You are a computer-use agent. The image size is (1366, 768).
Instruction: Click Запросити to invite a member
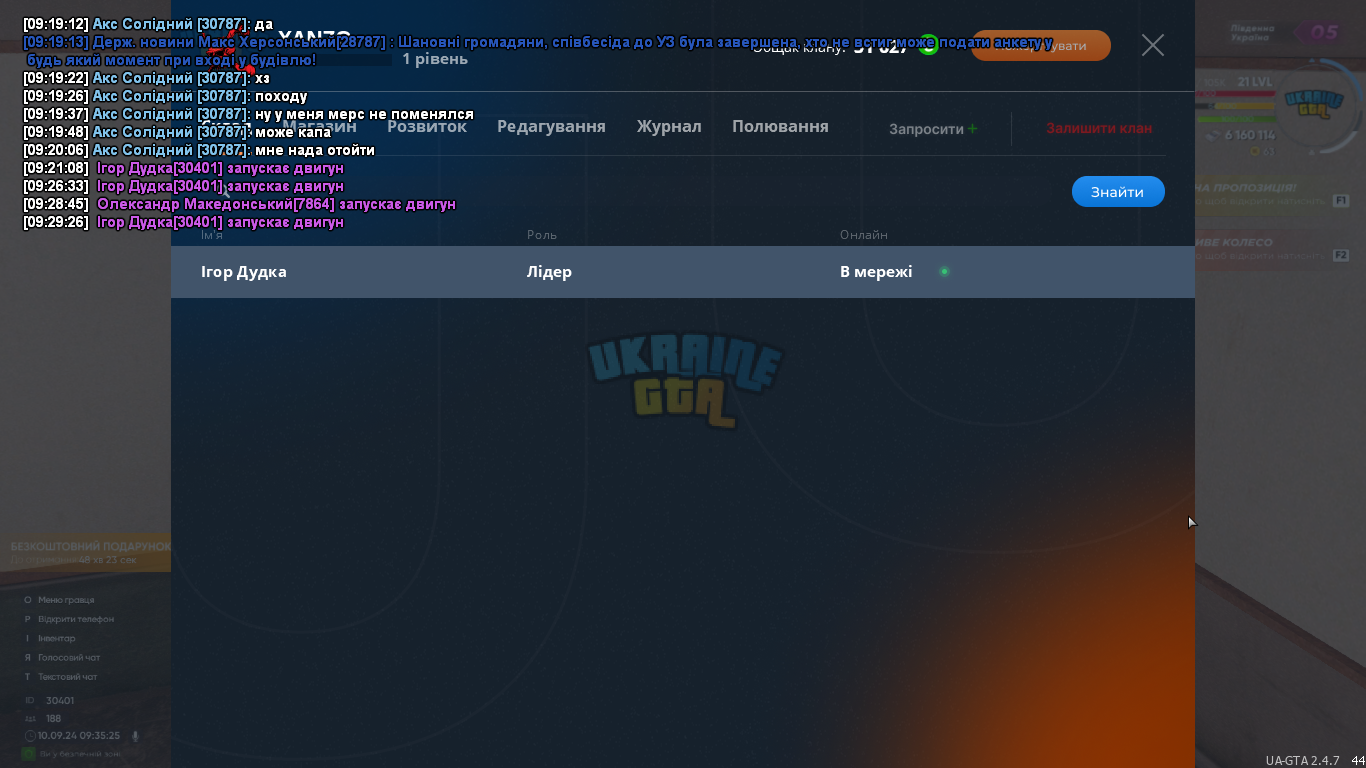[926, 129]
